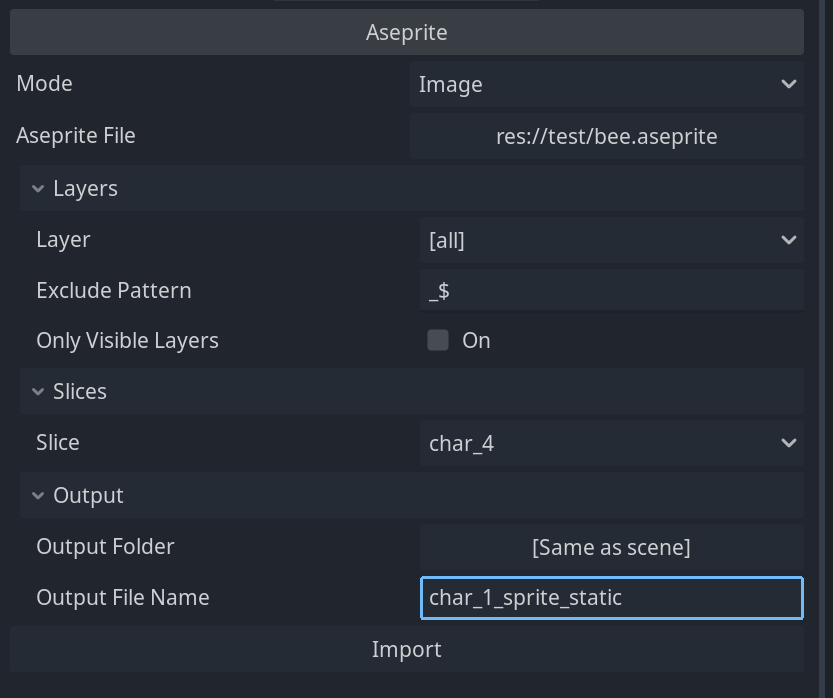Click the Output File Name label
Viewport: 833px width, 698px height.
point(123,598)
